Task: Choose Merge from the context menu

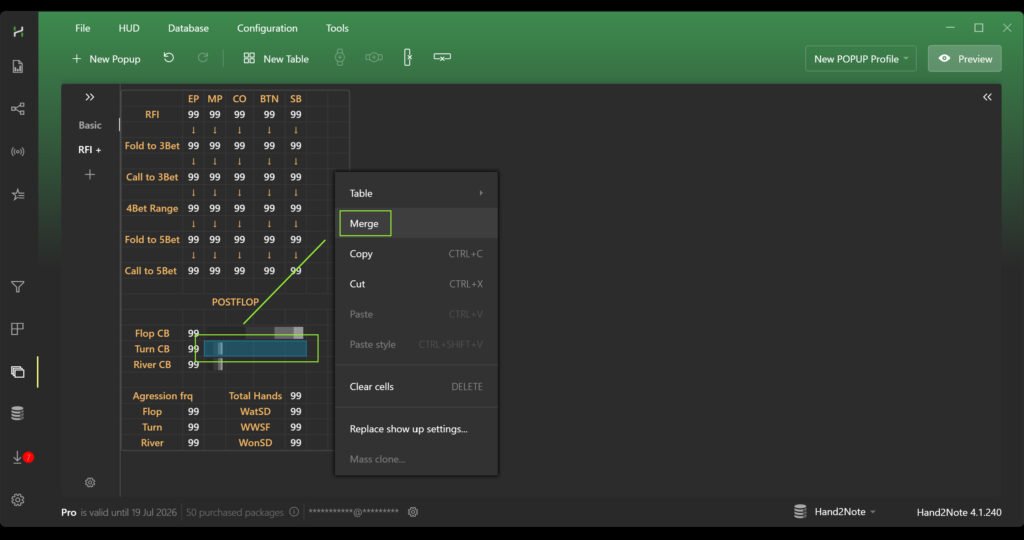Action: [364, 224]
